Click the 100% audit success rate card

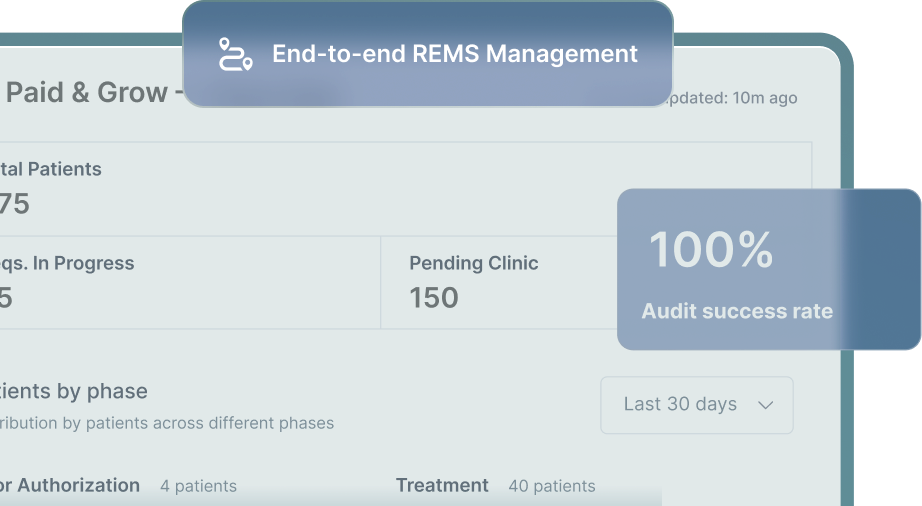tap(769, 269)
